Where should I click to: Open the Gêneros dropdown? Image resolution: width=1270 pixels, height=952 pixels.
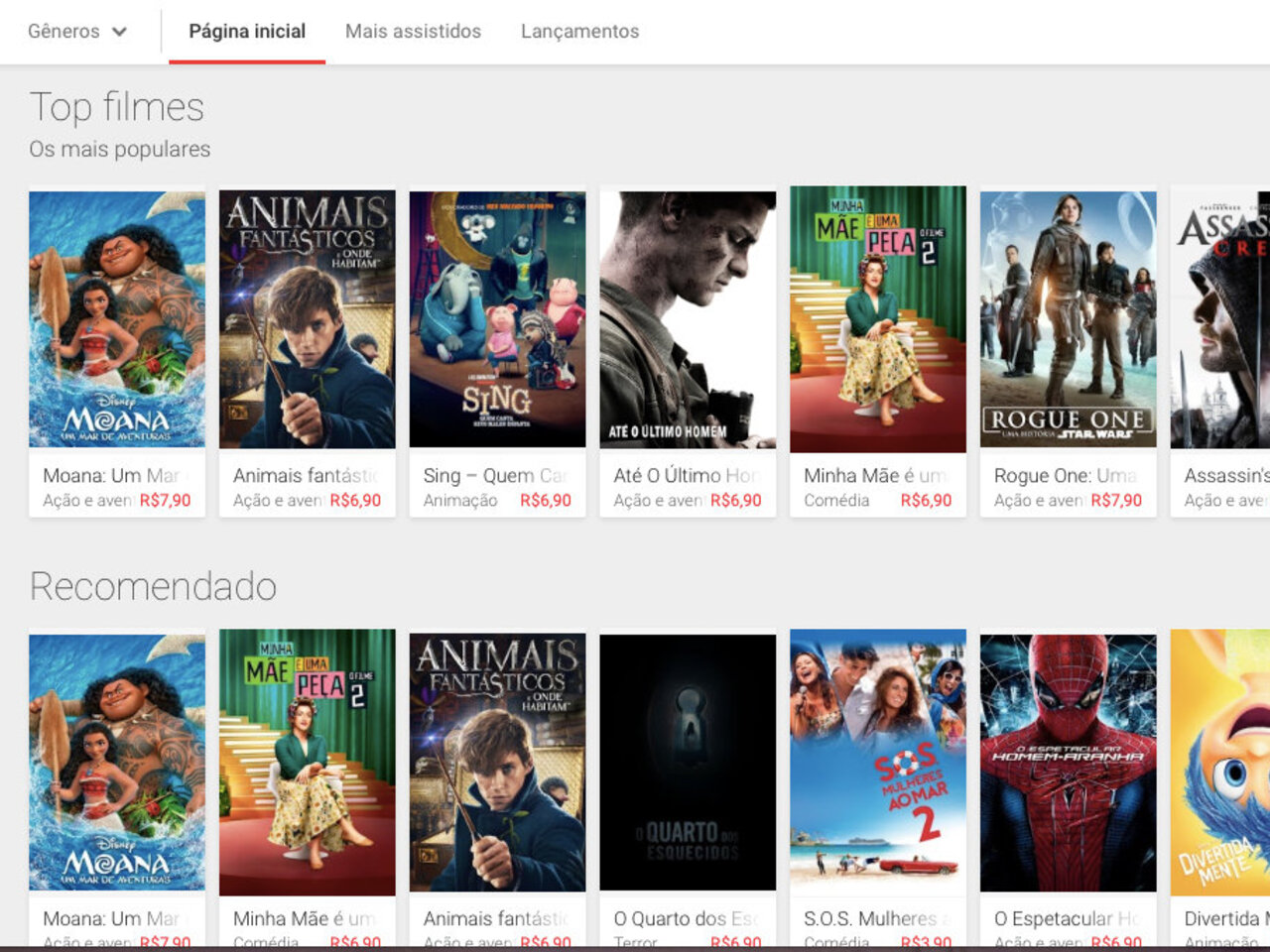point(77,31)
